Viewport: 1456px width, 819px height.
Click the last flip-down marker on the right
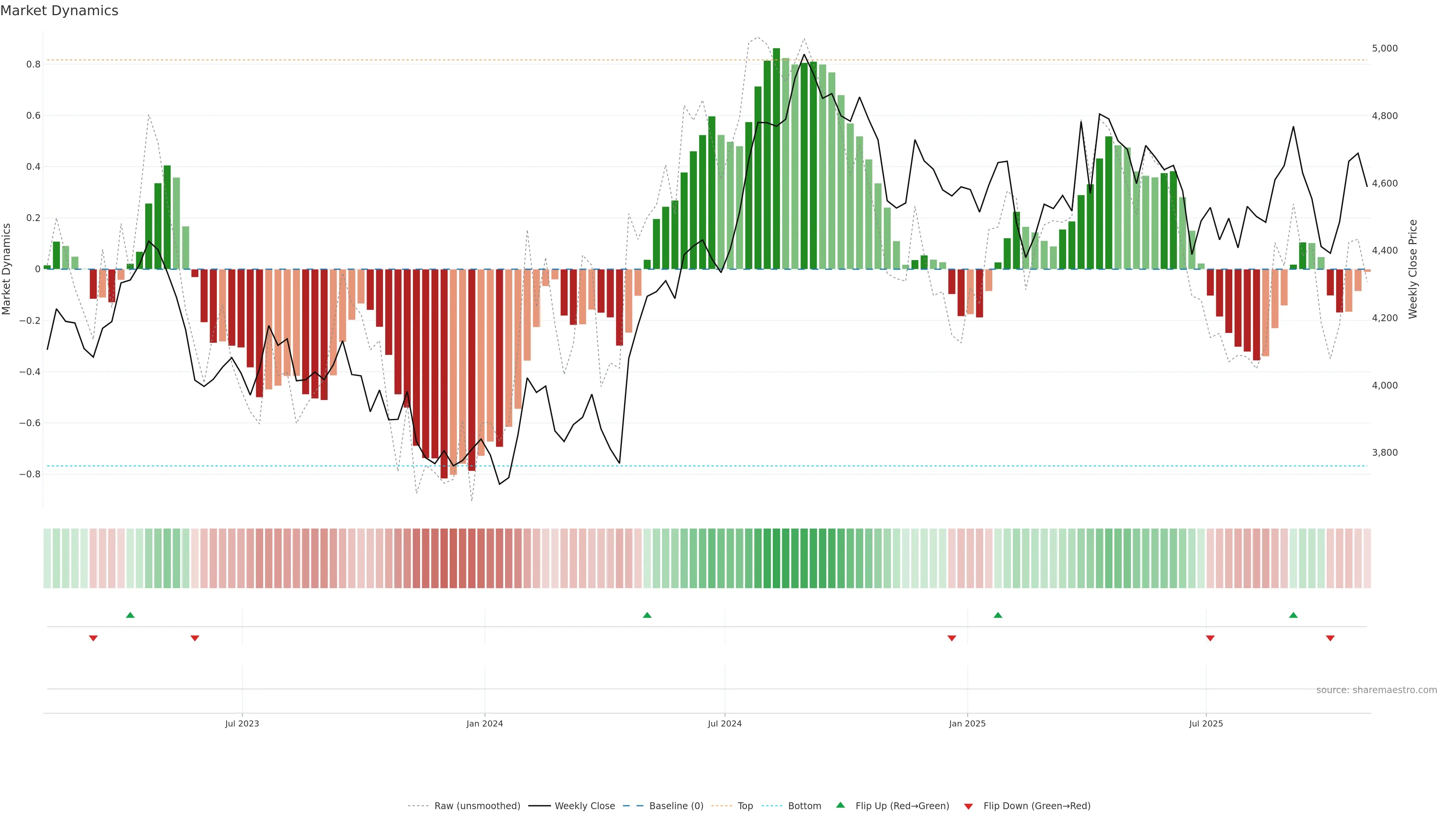click(1330, 638)
